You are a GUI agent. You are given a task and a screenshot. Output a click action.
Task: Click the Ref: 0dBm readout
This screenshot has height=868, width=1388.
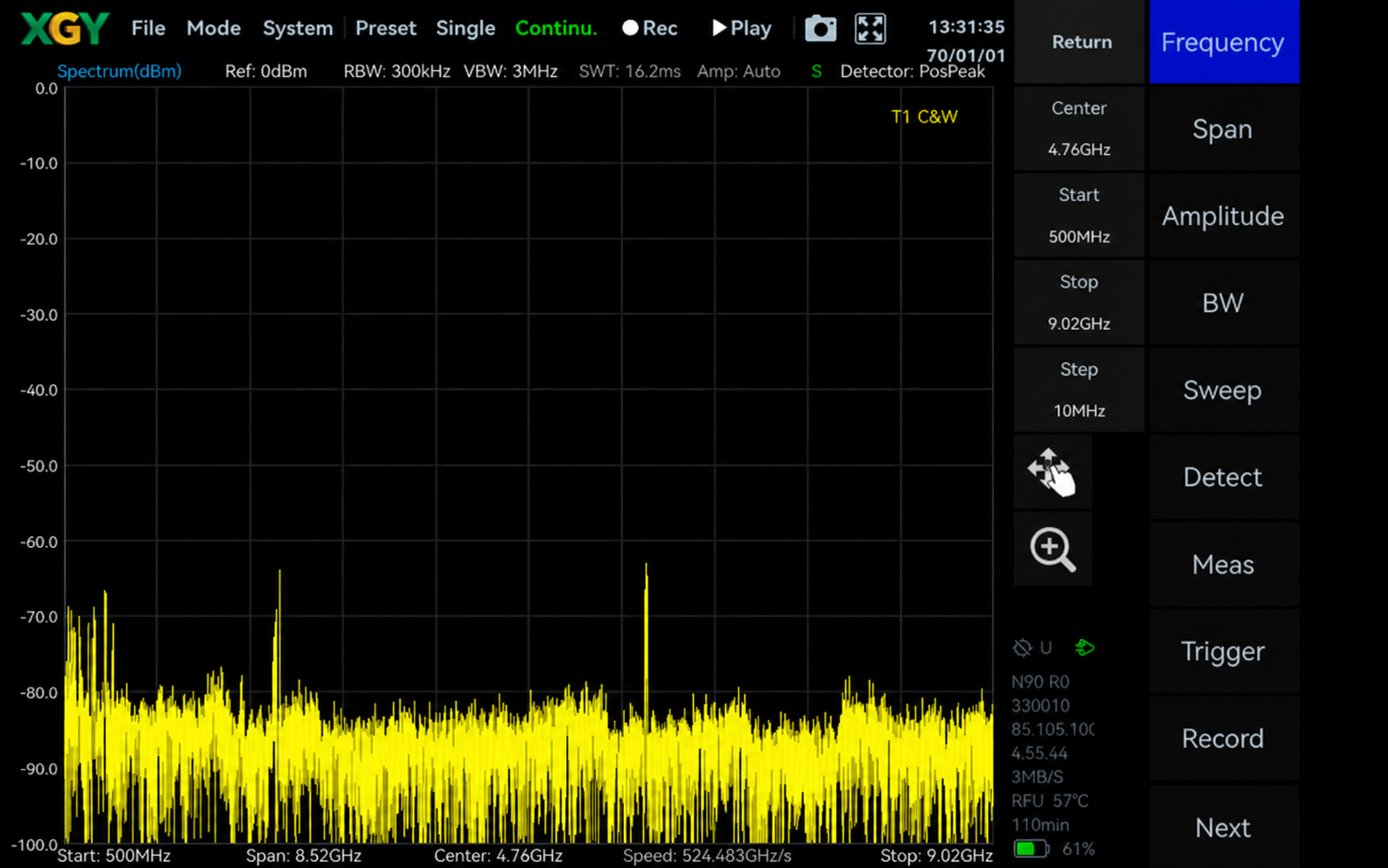[x=266, y=72]
